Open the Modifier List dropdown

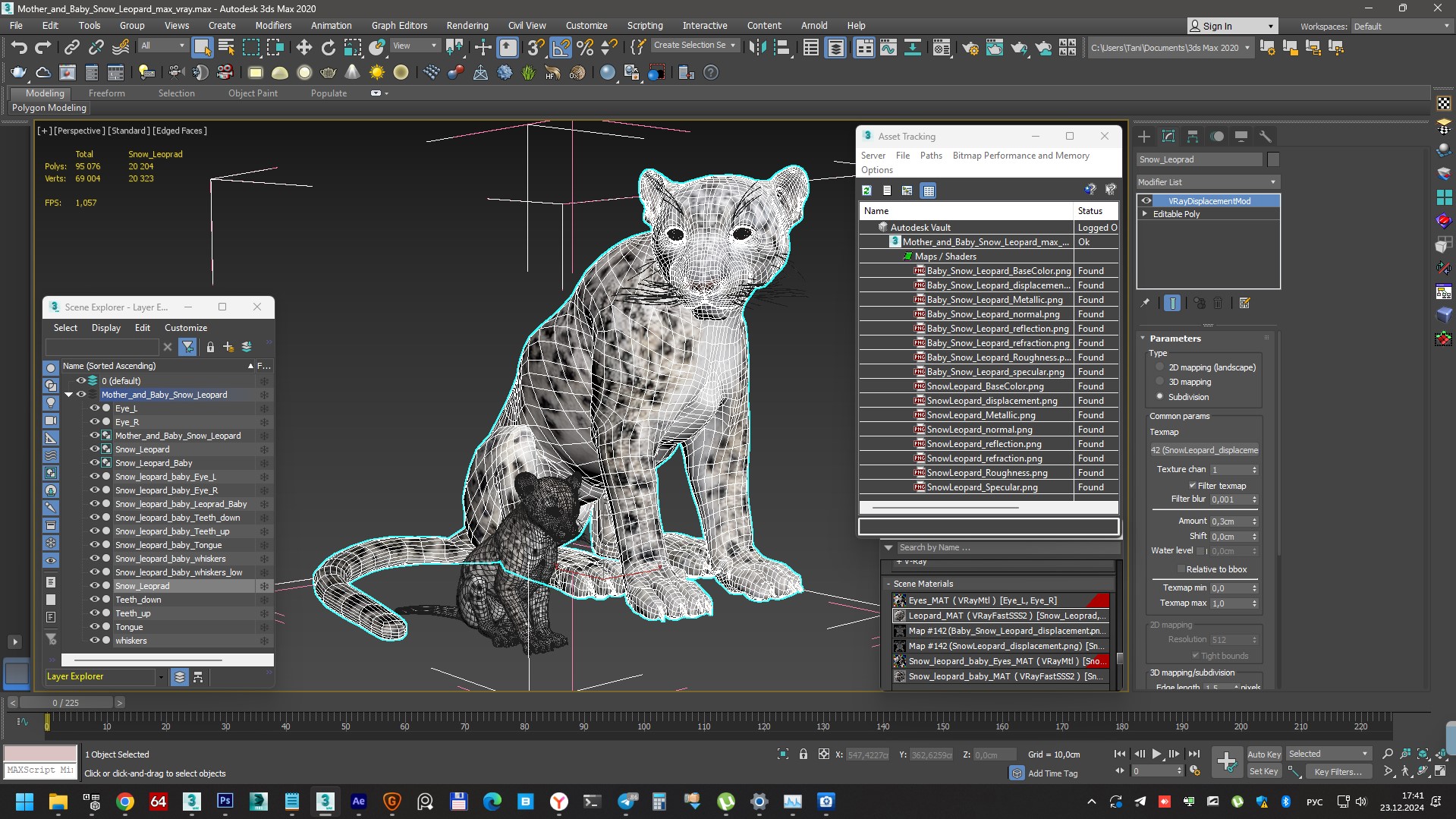(1208, 182)
